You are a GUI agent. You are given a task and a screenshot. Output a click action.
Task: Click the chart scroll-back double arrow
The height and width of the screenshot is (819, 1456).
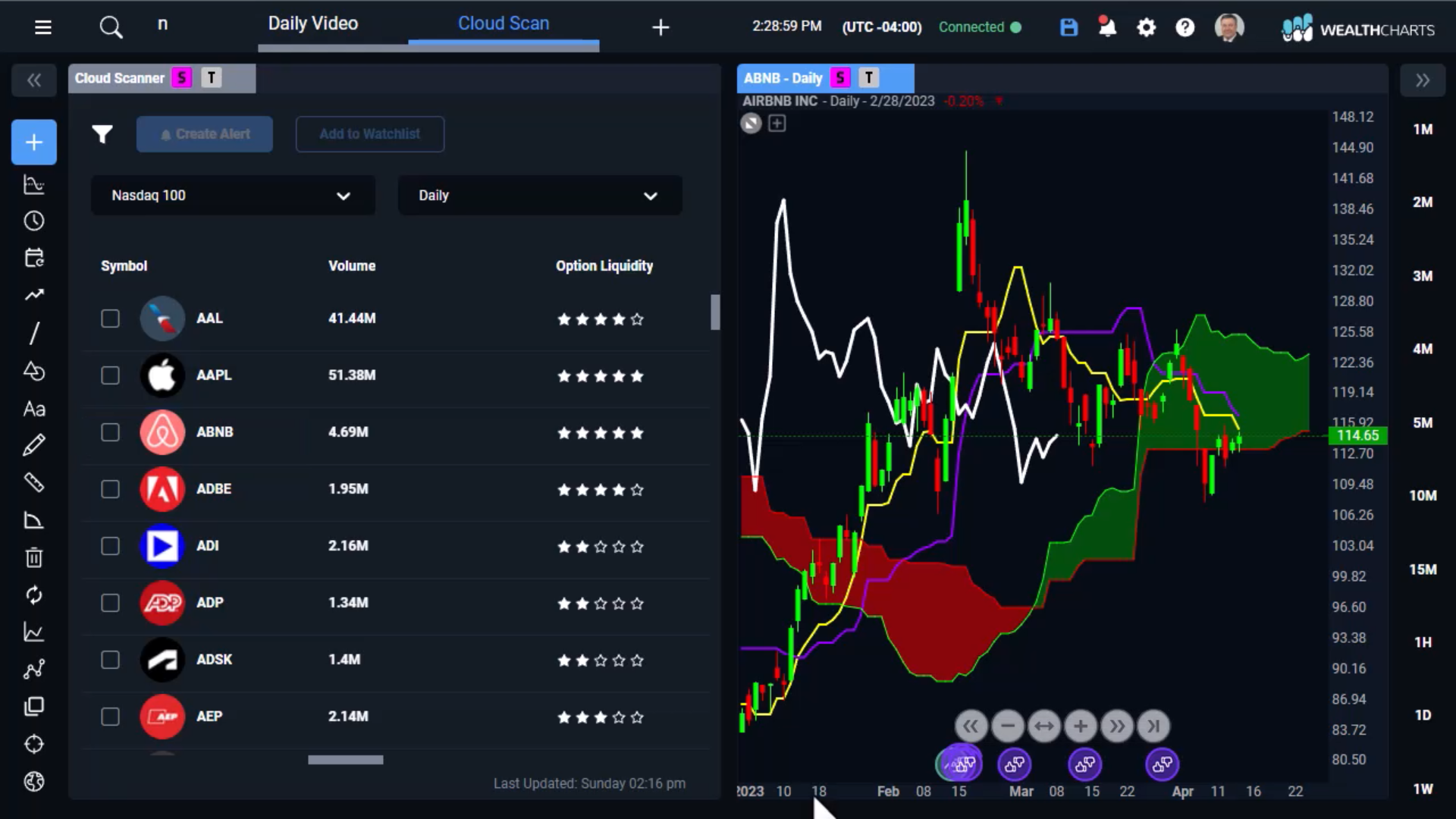pyautogui.click(x=971, y=726)
